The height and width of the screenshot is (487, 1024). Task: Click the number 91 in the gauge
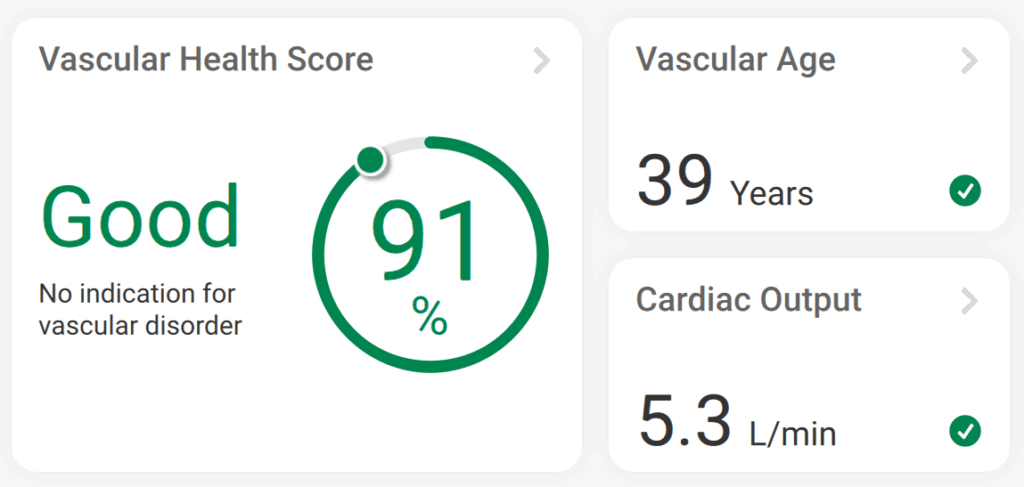(x=423, y=243)
